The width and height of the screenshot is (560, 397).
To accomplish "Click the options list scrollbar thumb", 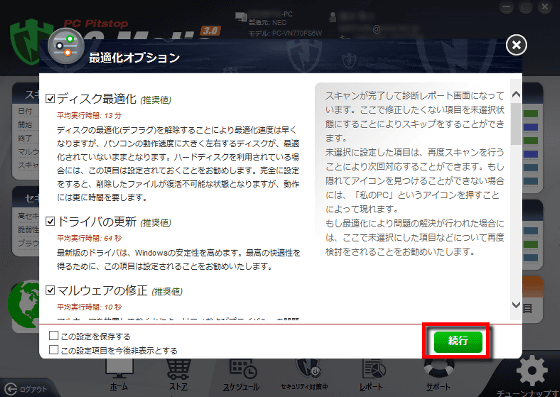I will pyautogui.click(x=516, y=124).
